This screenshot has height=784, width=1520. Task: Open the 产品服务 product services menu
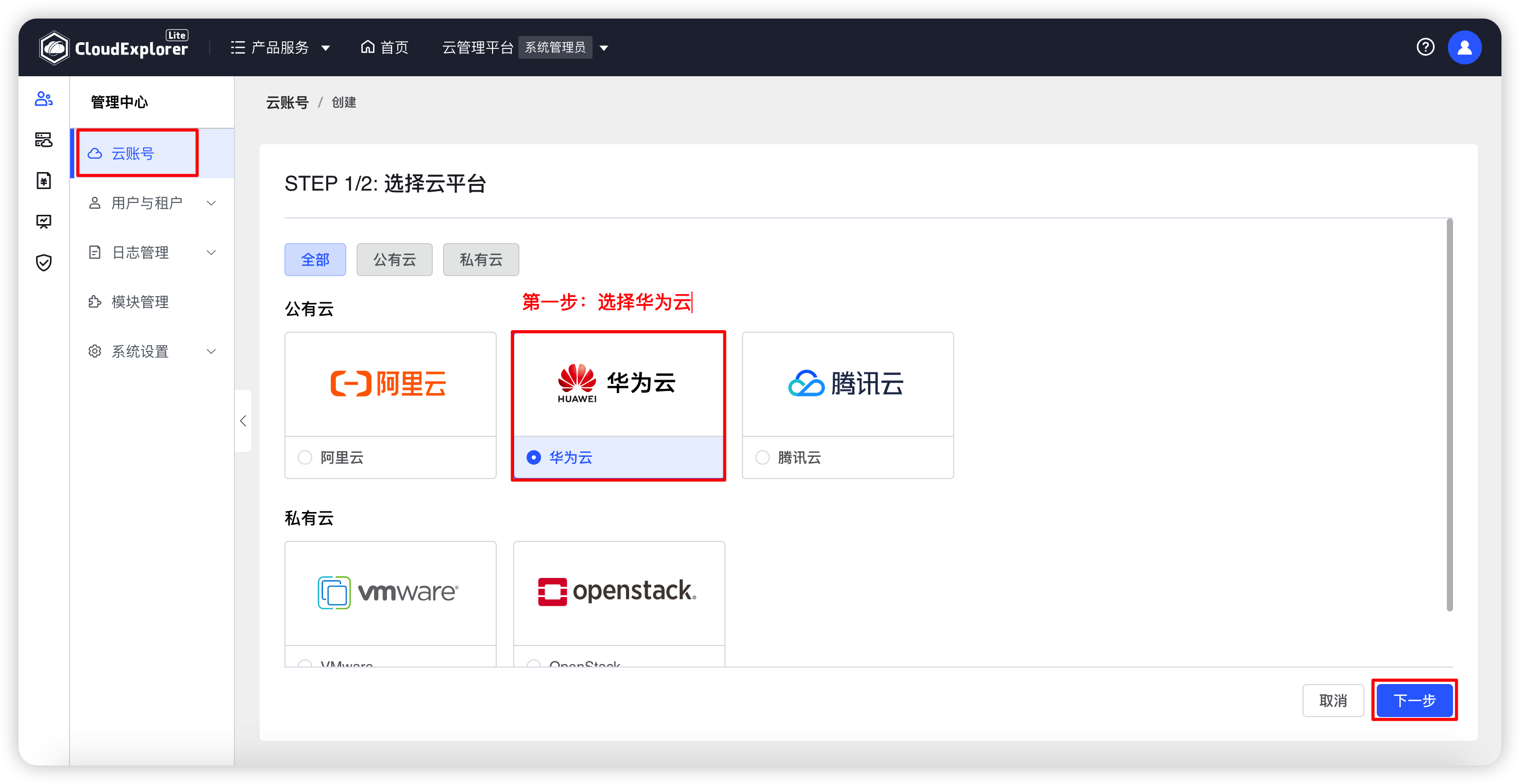[280, 47]
